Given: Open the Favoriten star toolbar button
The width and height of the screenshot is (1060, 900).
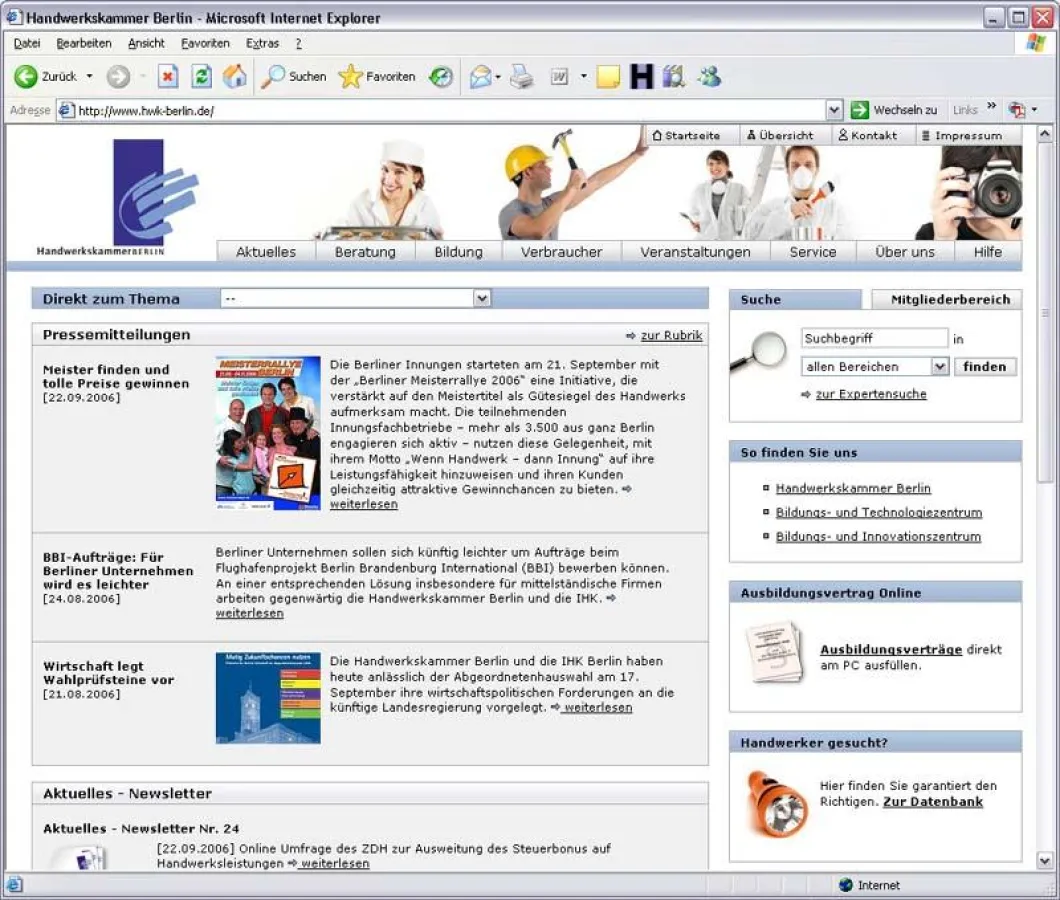Looking at the screenshot, I should point(377,77).
